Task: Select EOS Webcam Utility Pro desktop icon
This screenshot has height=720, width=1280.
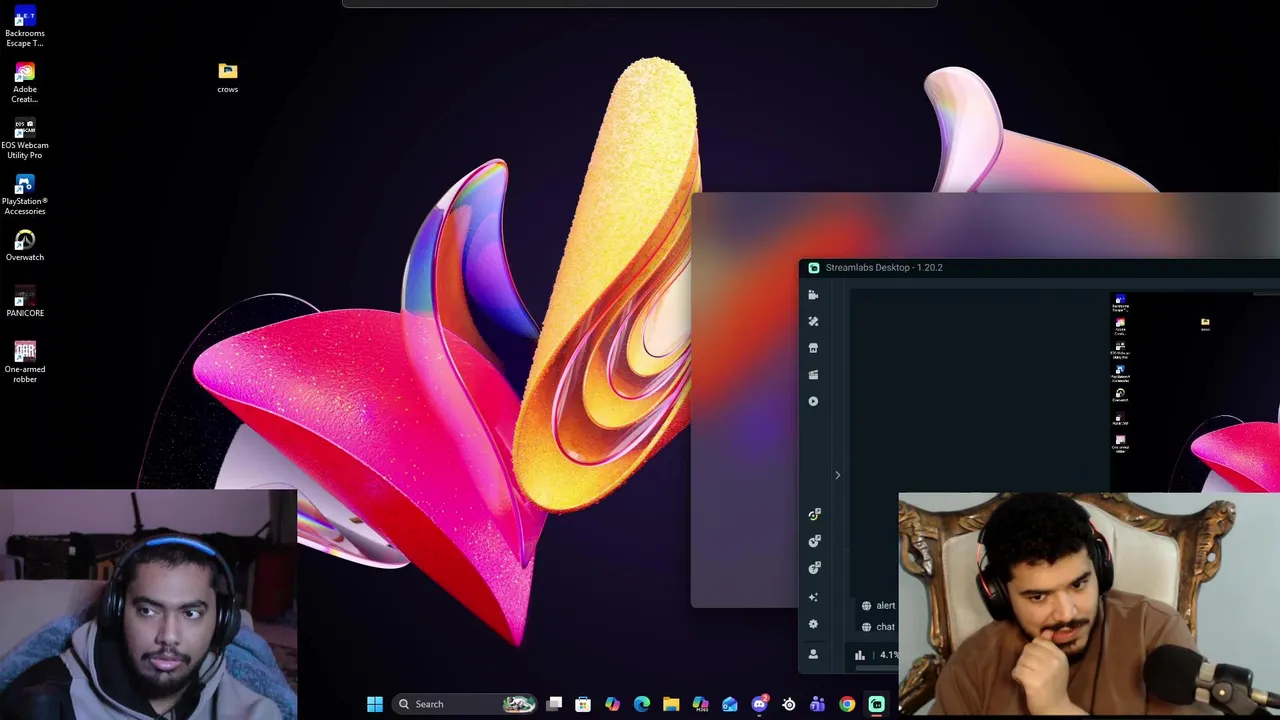Action: tap(25, 139)
